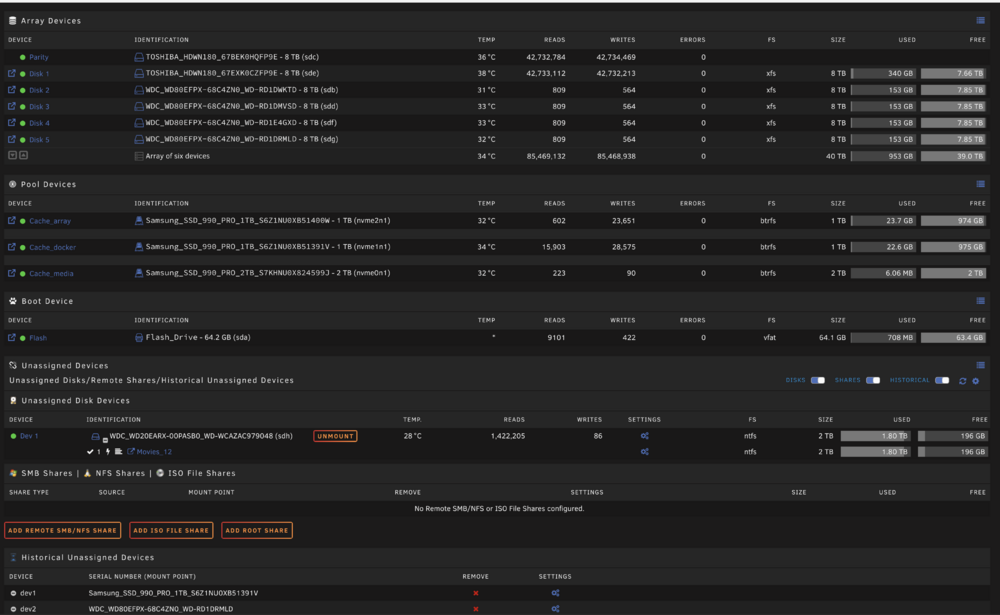Click the drive icon beside WDC_WD20EARX (sdh)
The height and width of the screenshot is (615, 1000).
pos(96,436)
